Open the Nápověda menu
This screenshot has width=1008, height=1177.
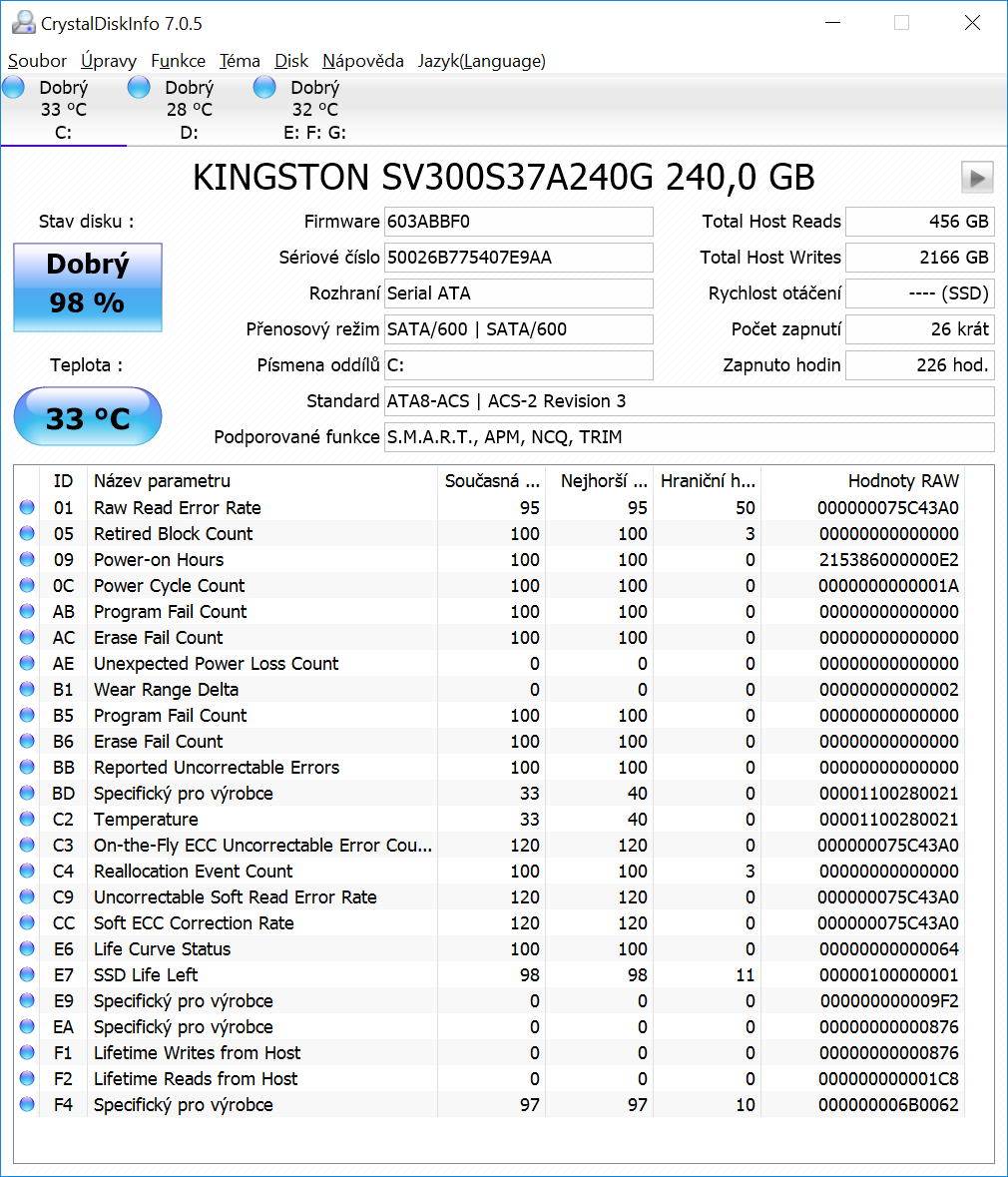click(x=363, y=61)
